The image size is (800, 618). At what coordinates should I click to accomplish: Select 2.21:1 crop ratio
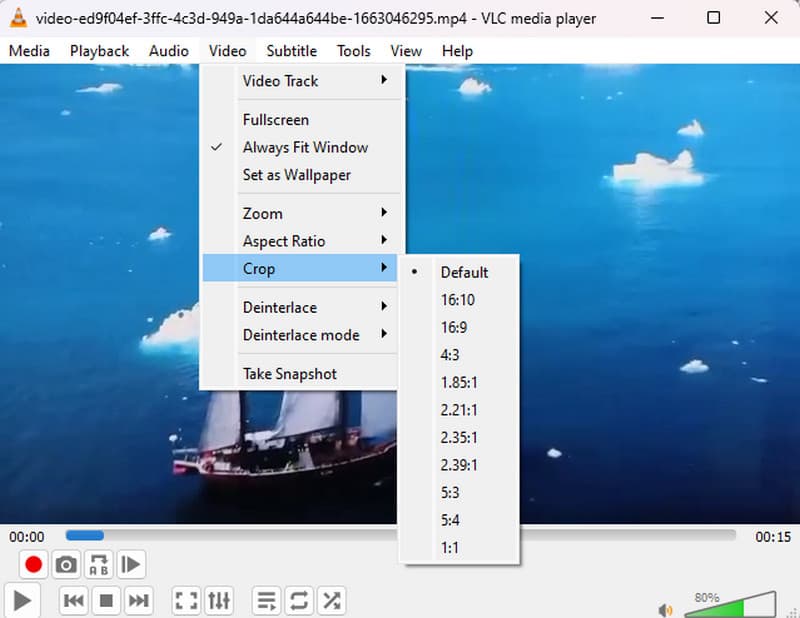coord(459,410)
